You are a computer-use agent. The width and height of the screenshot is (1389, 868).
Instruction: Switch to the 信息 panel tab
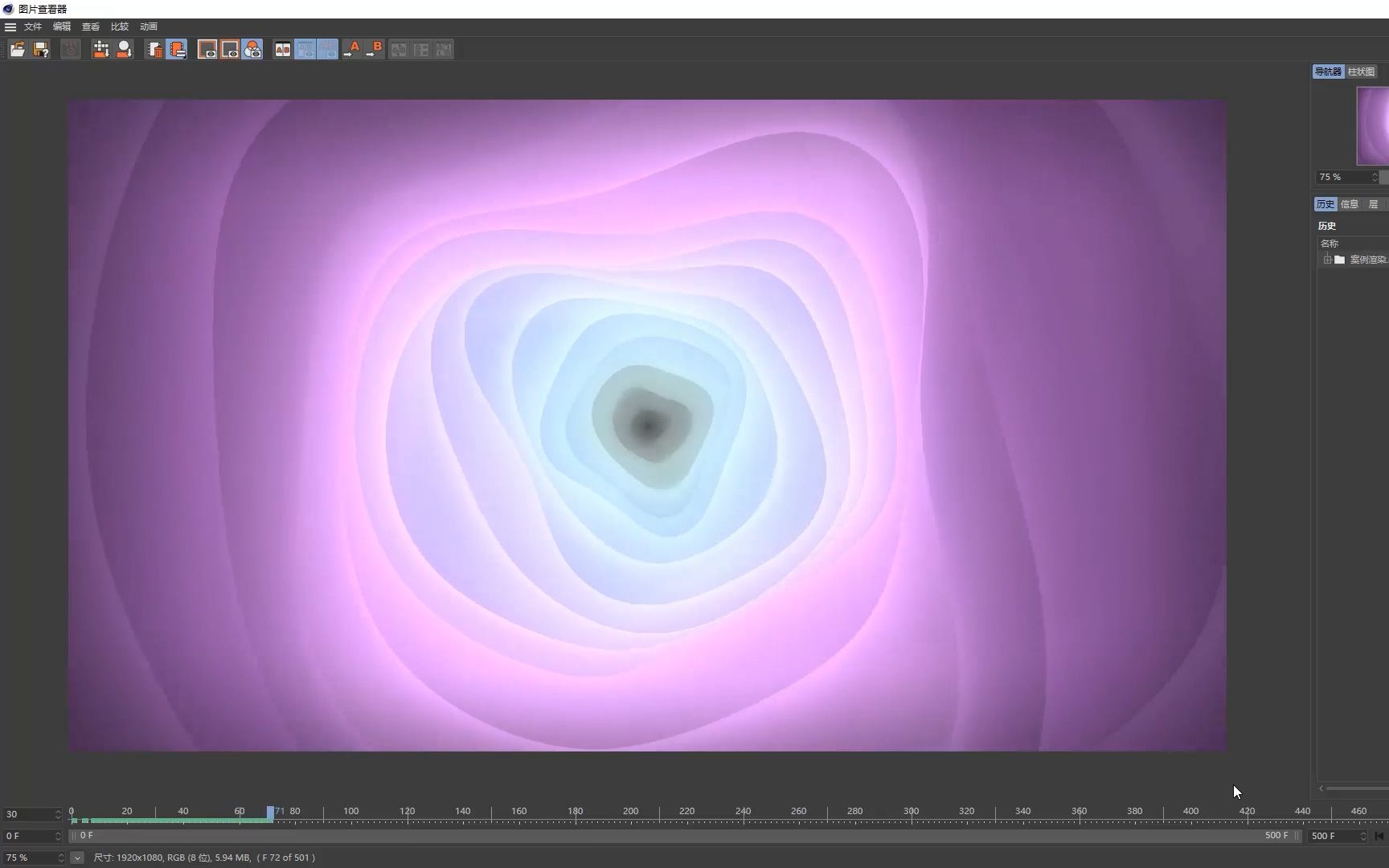tap(1350, 203)
